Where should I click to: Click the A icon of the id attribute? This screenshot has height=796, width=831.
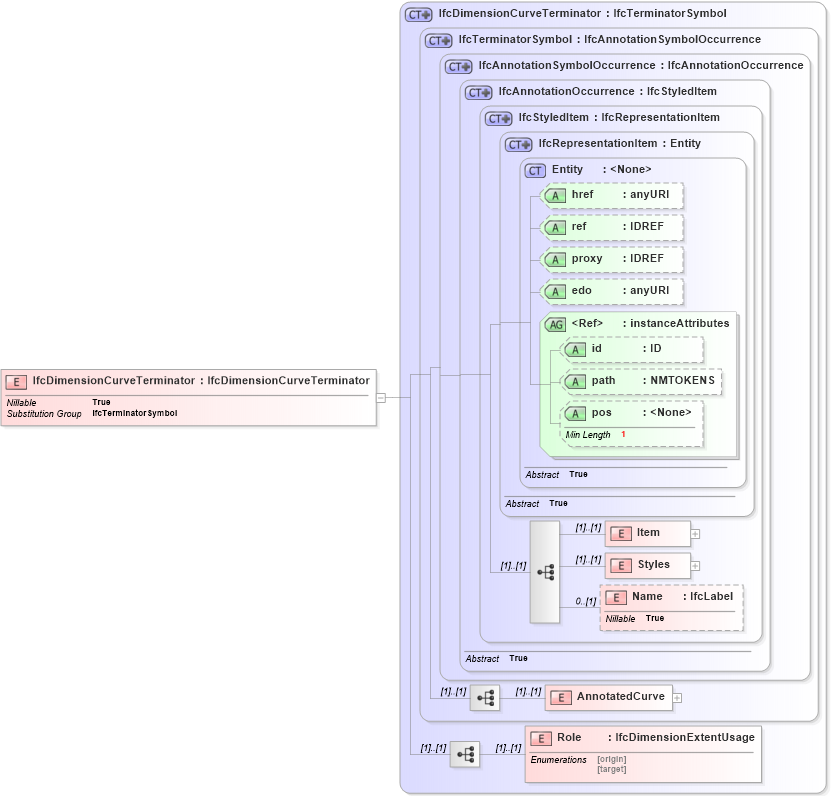[x=575, y=350]
